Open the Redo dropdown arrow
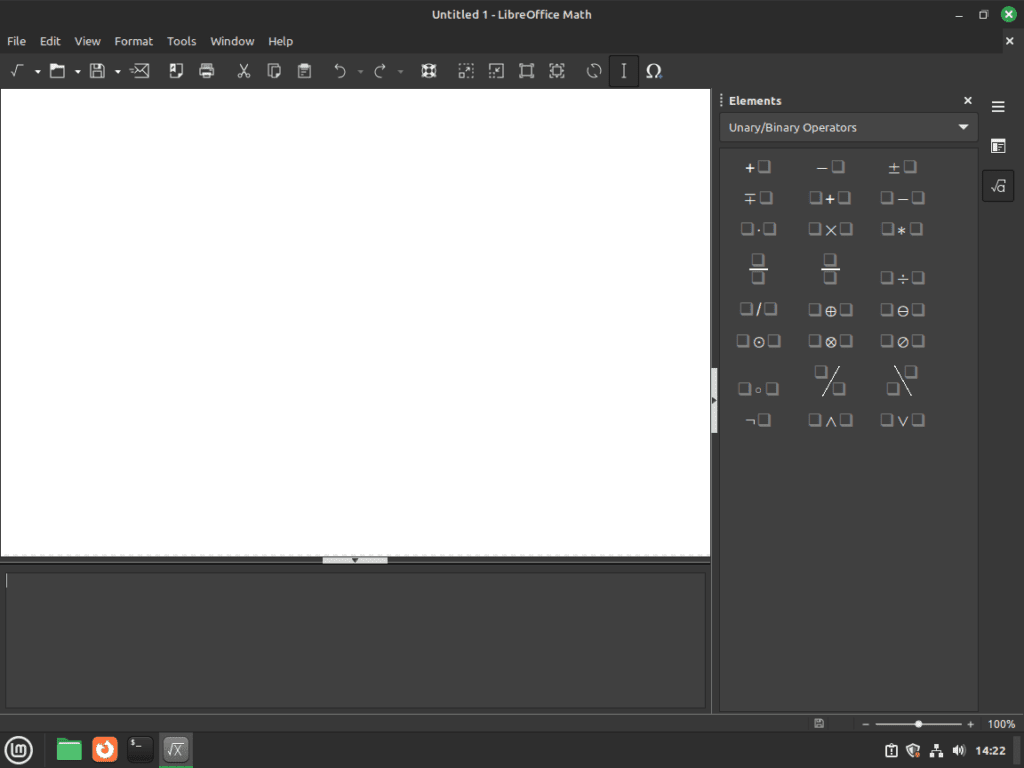The image size is (1024, 768). pyautogui.click(x=400, y=71)
